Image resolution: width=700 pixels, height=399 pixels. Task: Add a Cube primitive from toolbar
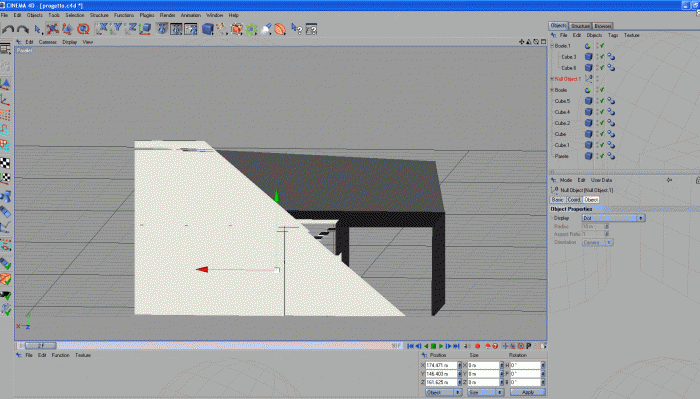208,29
